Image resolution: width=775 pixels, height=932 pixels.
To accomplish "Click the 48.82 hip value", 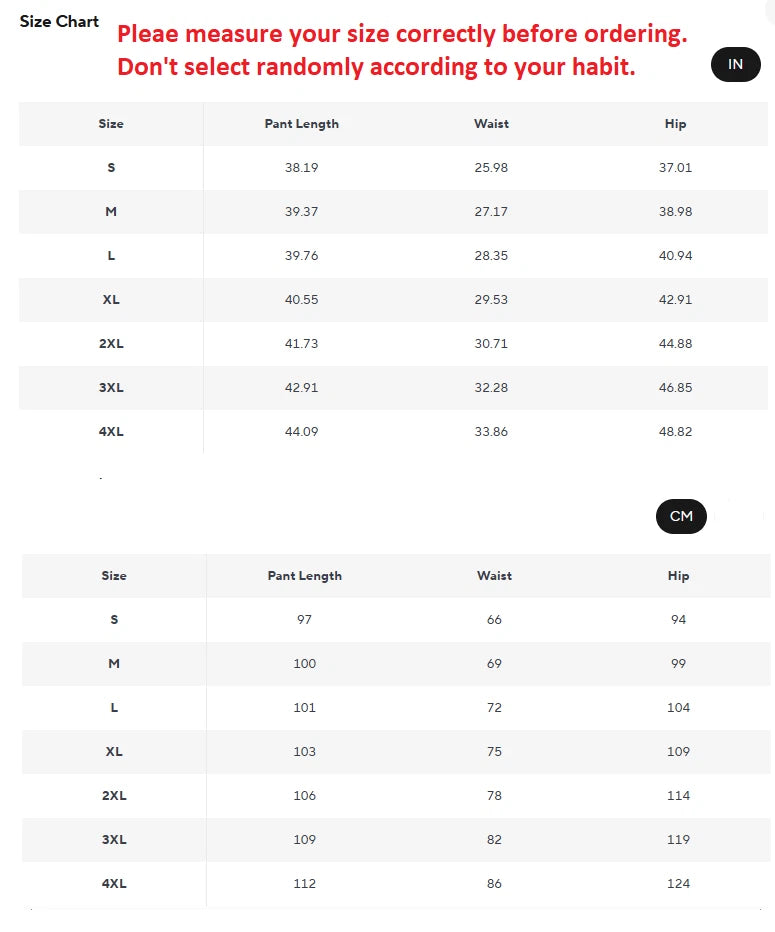I will [675, 432].
